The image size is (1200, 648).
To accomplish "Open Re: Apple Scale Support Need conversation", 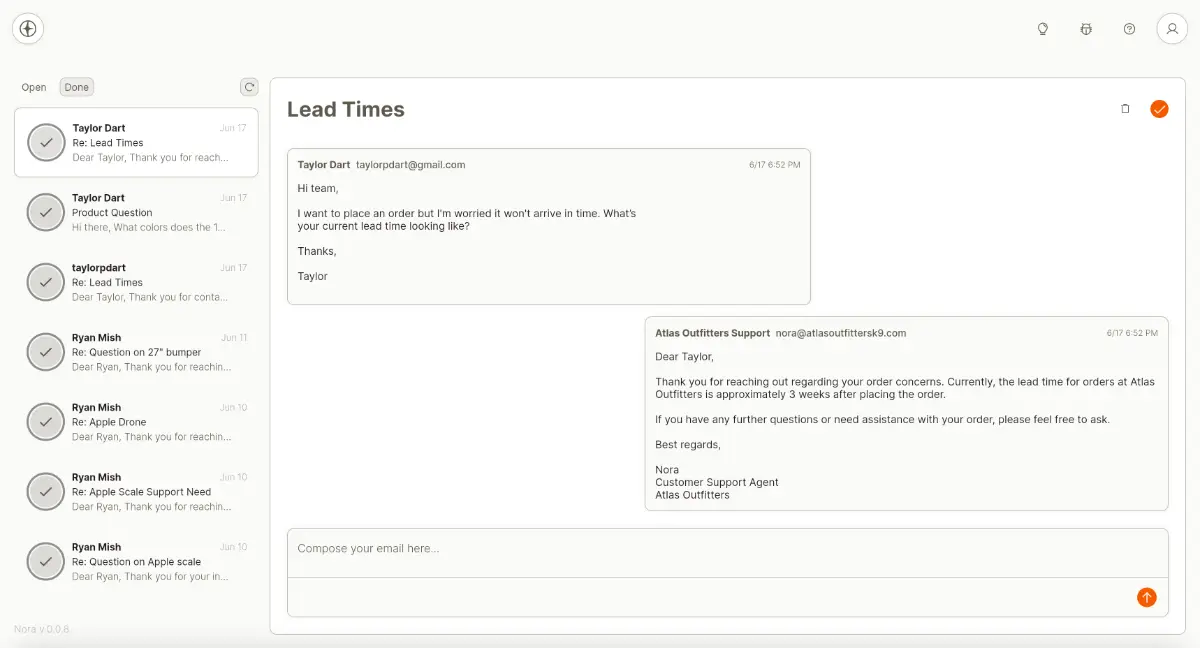I will 150,492.
